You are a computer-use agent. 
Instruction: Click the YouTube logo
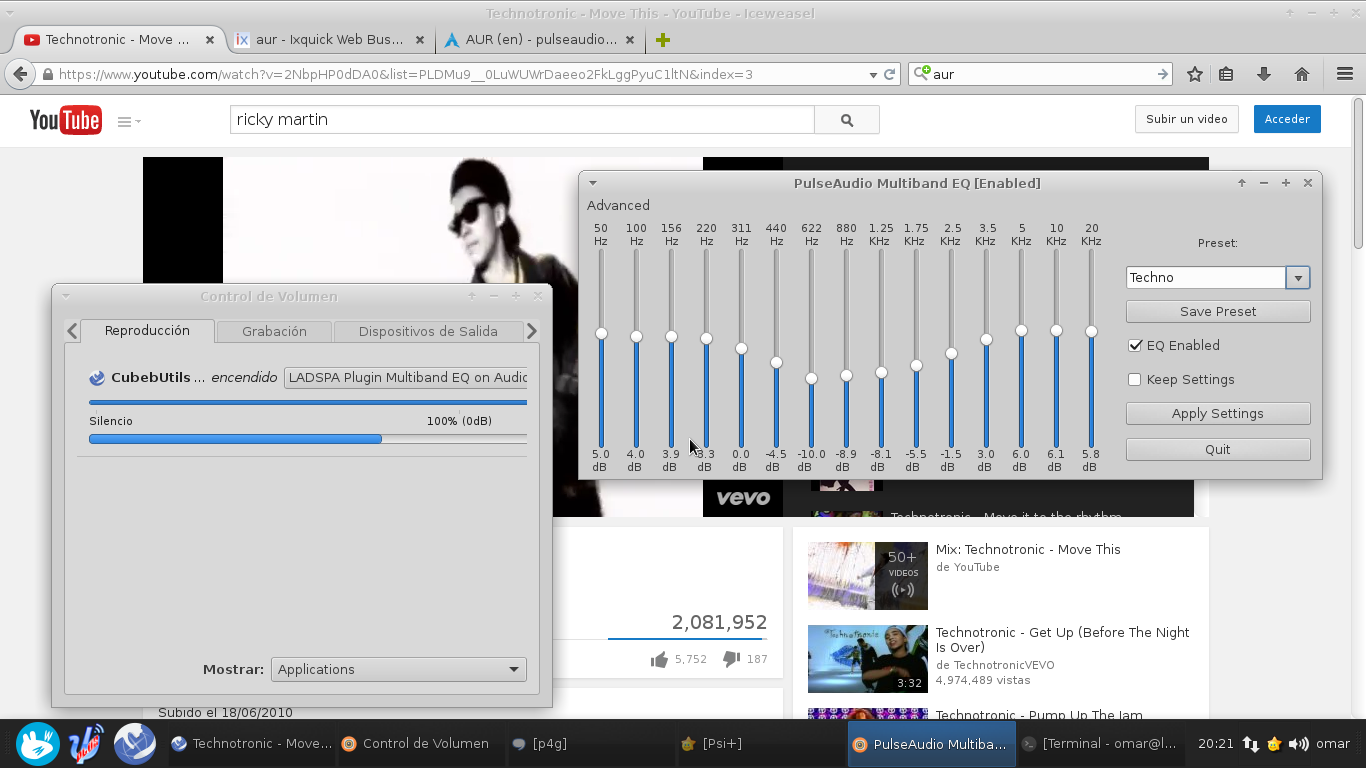[65, 120]
